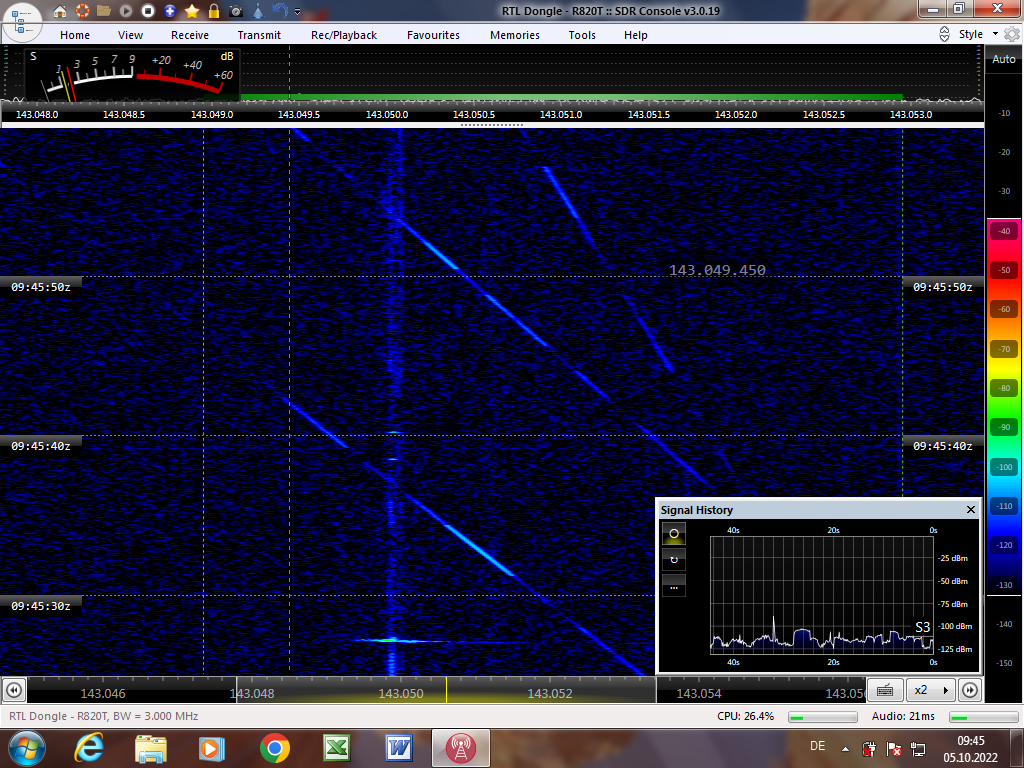Viewport: 1024px width, 768px height.
Task: Open the Windows Start button
Action: 26,748
